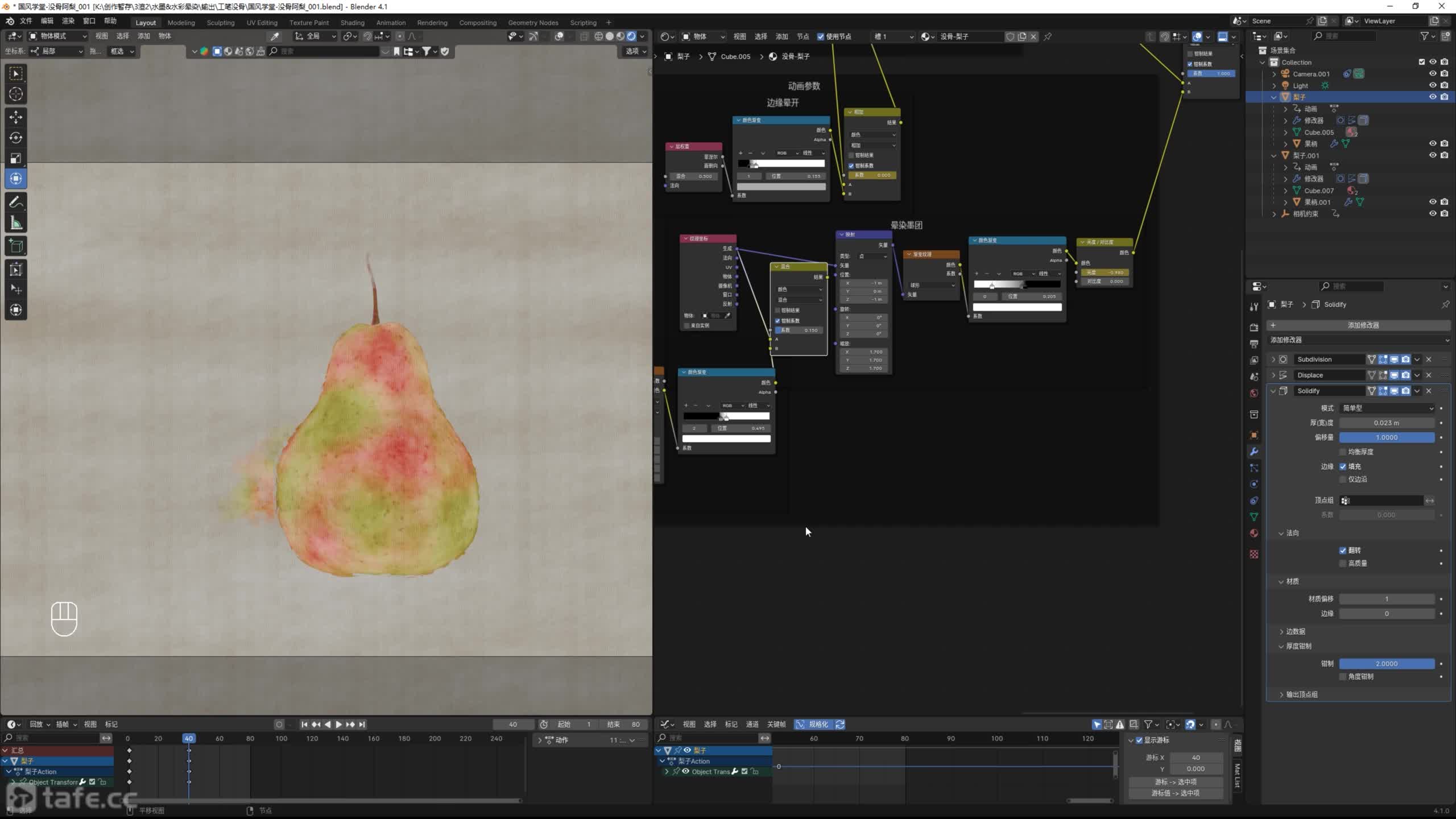The width and height of the screenshot is (1456, 819).
Task: Select the Annotate tool
Action: tap(16, 202)
